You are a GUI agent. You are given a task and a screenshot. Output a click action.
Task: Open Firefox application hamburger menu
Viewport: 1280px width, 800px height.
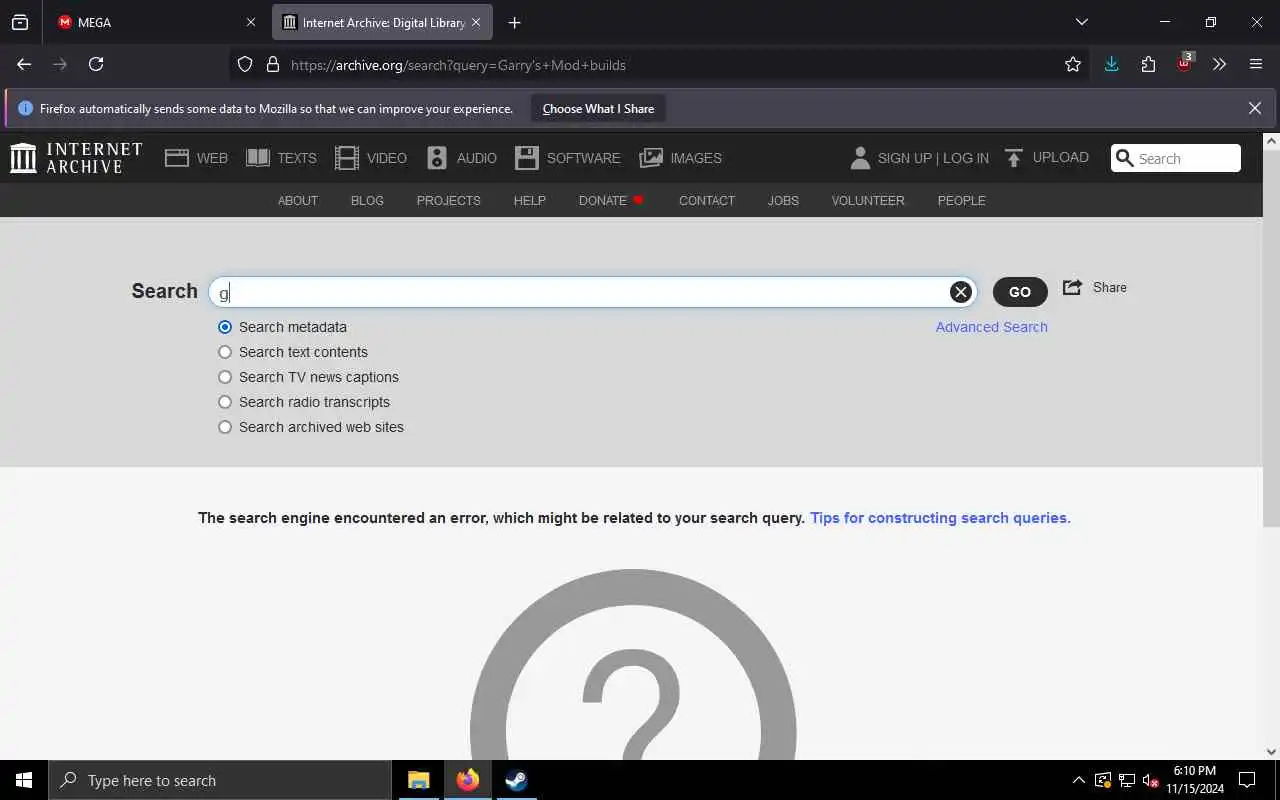tap(1256, 64)
